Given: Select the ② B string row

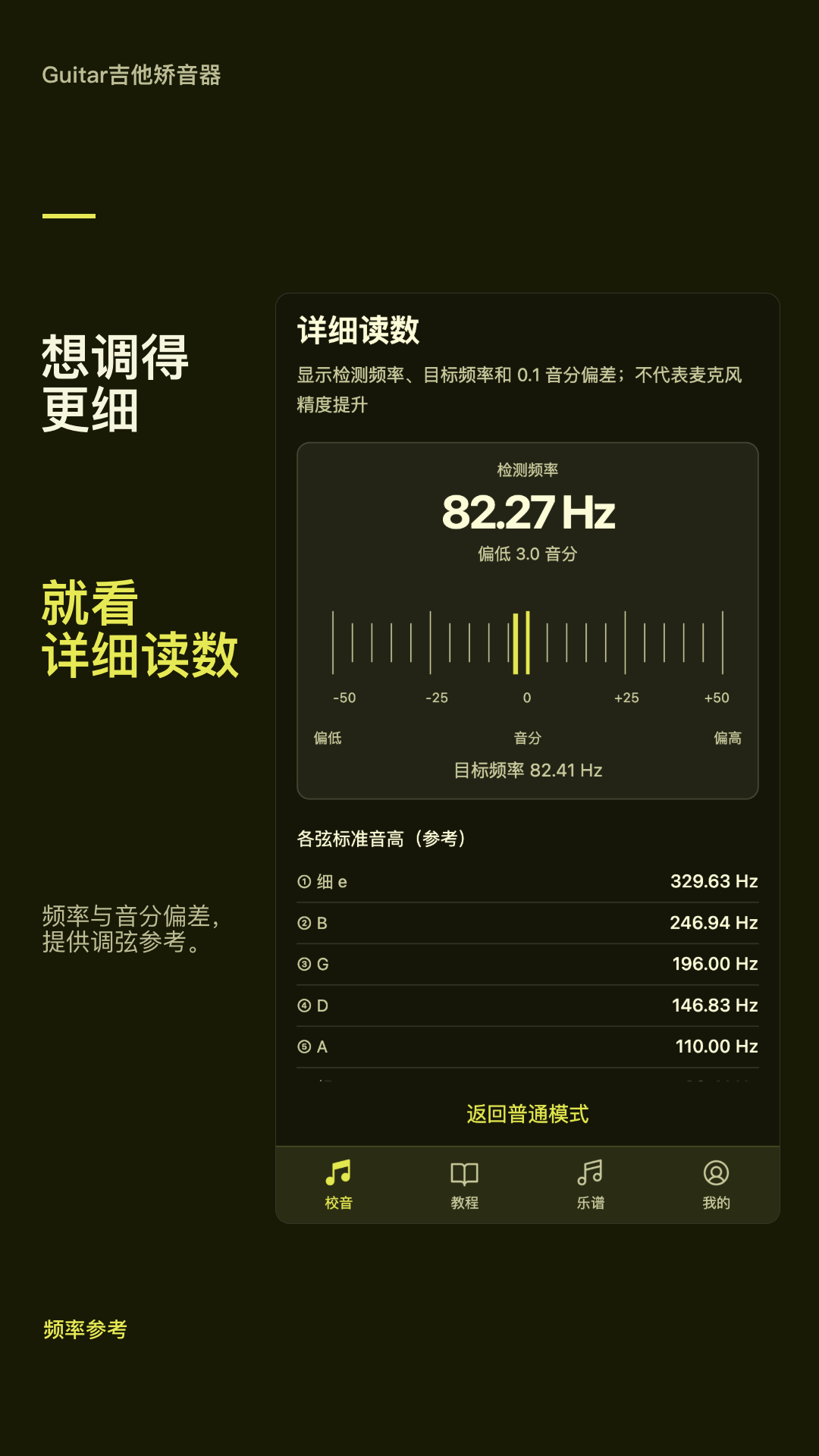Looking at the screenshot, I should pyautogui.click(x=528, y=923).
